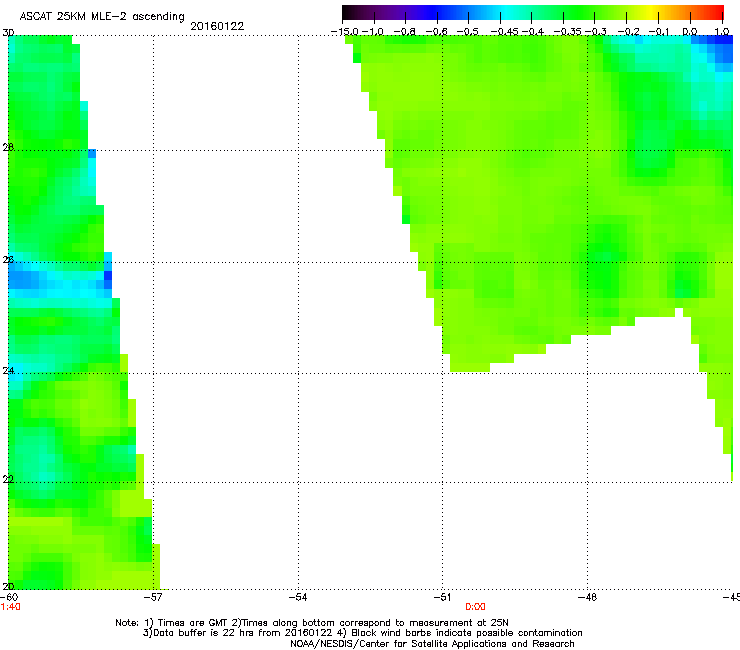740x650 pixels.
Task: Select the -1.0 color scale label
Action: [x=373, y=32]
